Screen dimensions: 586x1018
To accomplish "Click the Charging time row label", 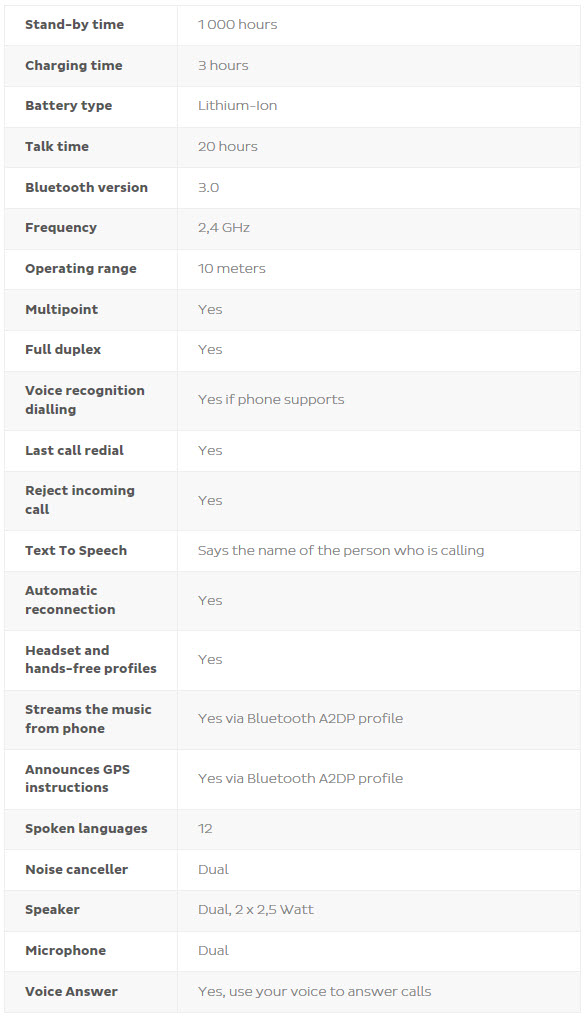I will point(73,66).
